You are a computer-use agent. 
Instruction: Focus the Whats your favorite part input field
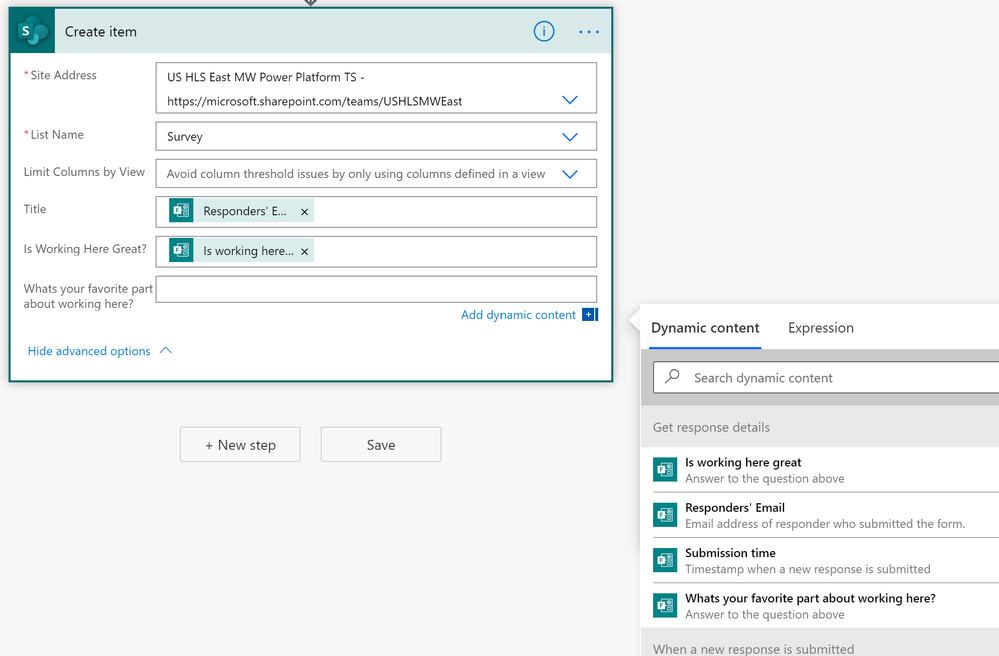click(x=376, y=289)
